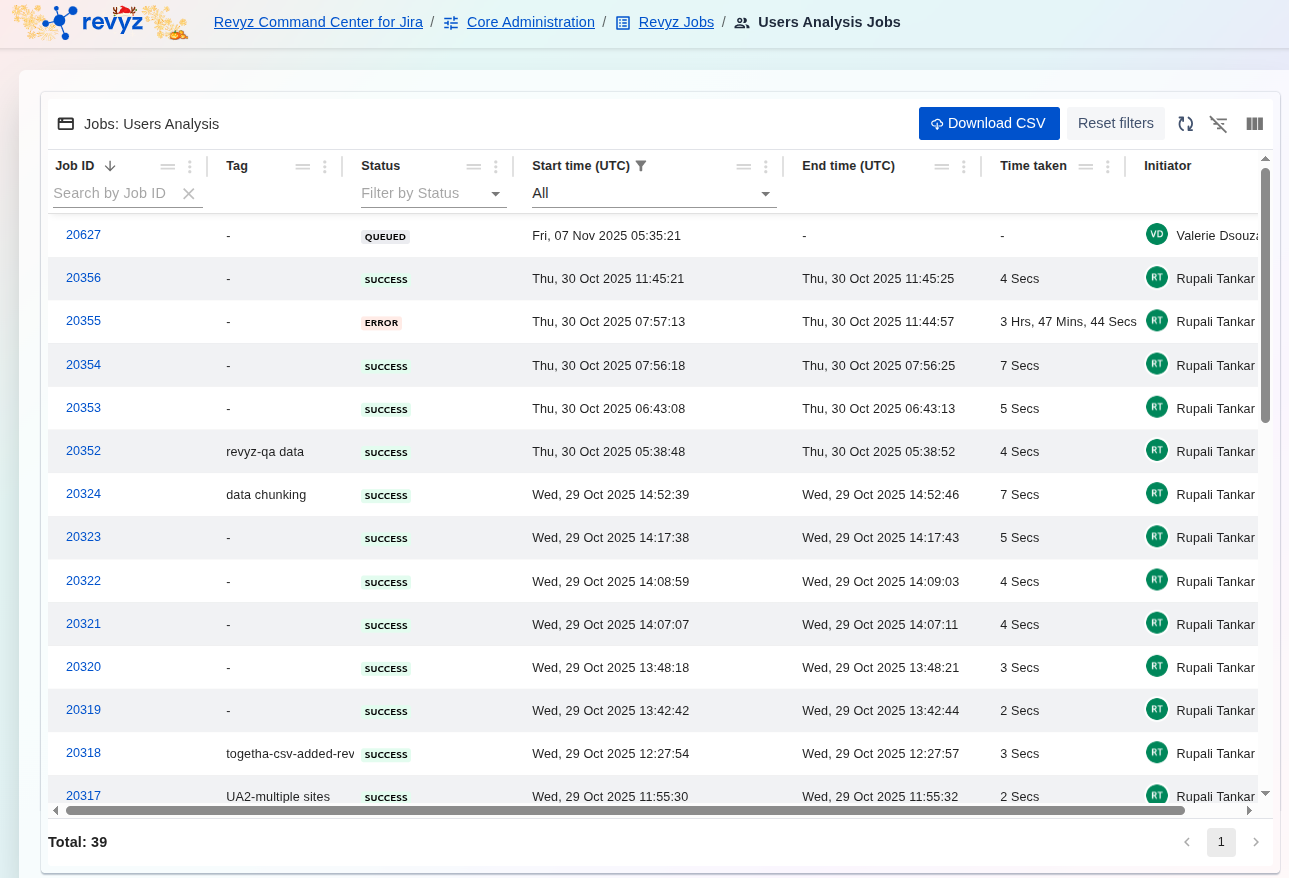The image size is (1289, 878).
Task: Go to Core Administration breadcrumb
Action: [x=530, y=22]
